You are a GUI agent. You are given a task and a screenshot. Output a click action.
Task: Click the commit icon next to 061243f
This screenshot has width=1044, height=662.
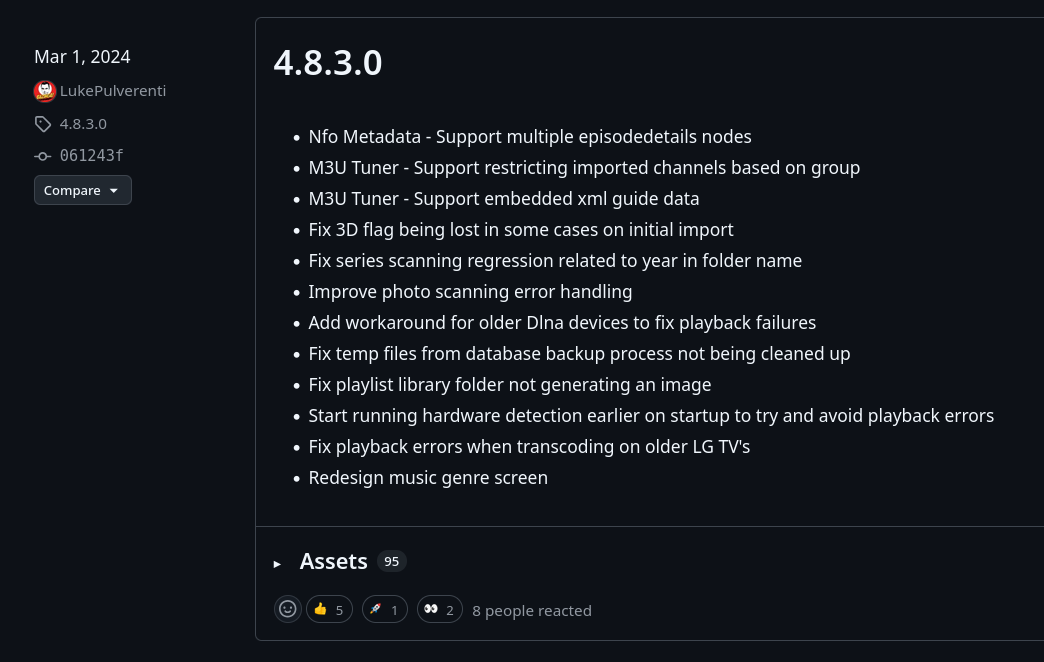43,156
